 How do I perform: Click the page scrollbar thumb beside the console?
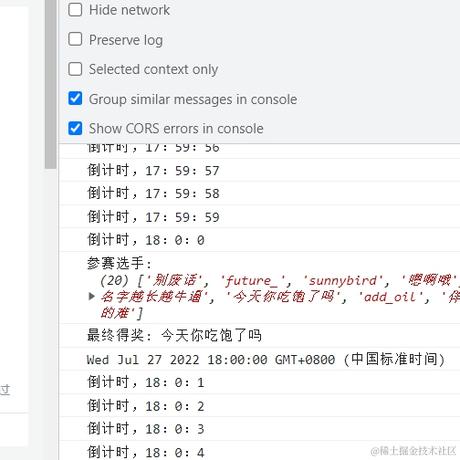51,83
